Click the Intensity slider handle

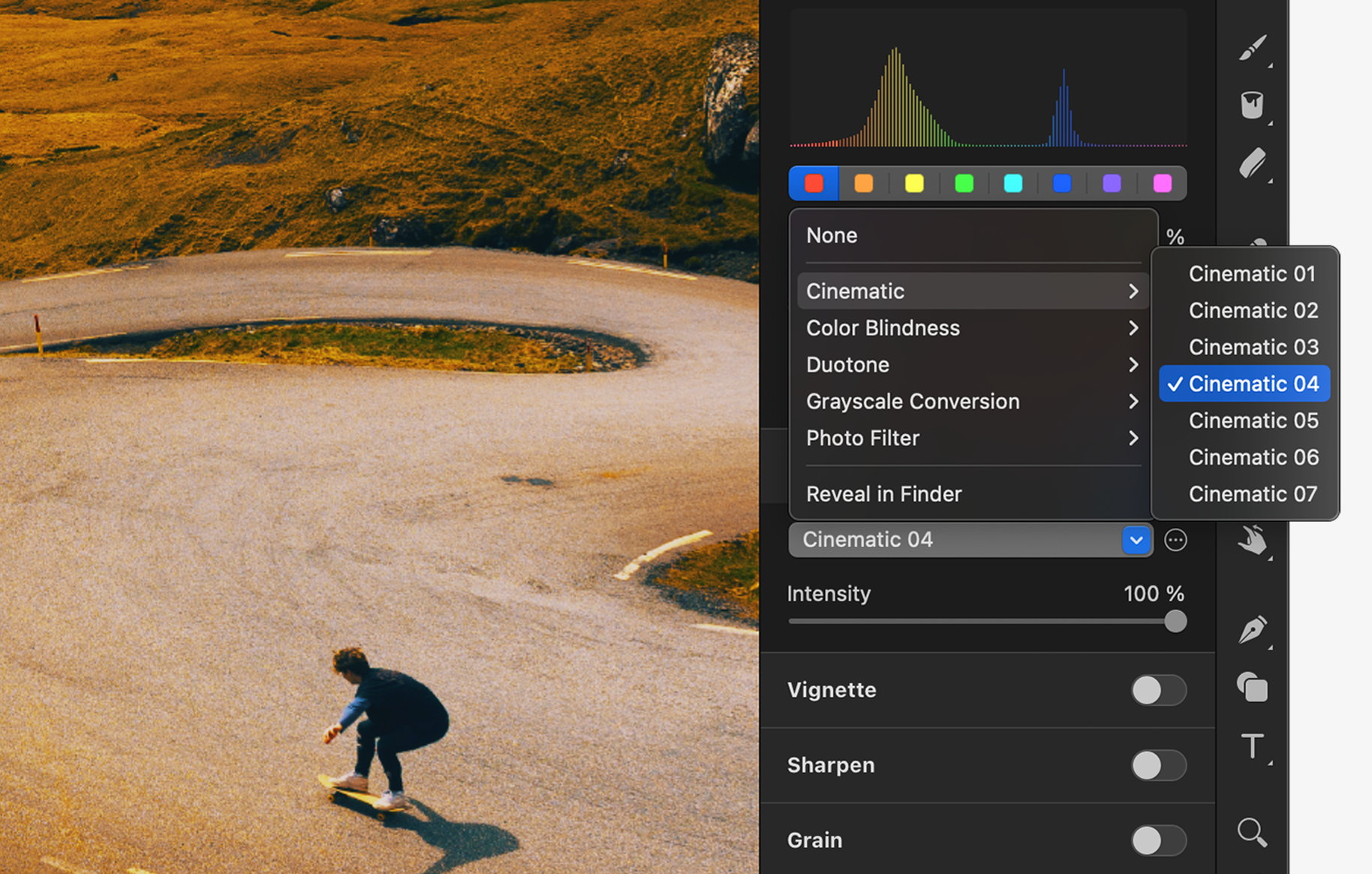tap(1175, 621)
